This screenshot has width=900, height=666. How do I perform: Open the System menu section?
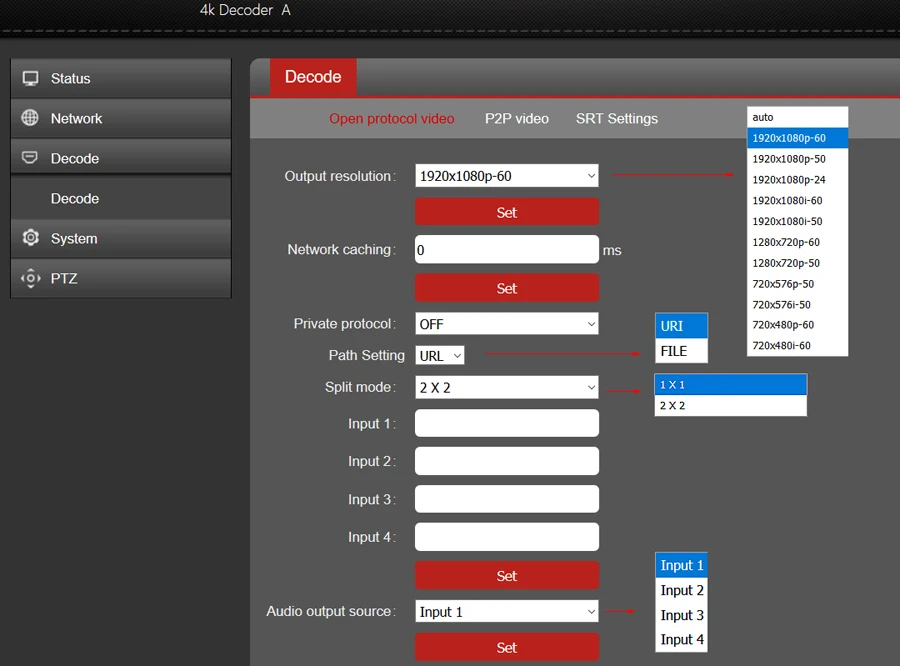121,238
